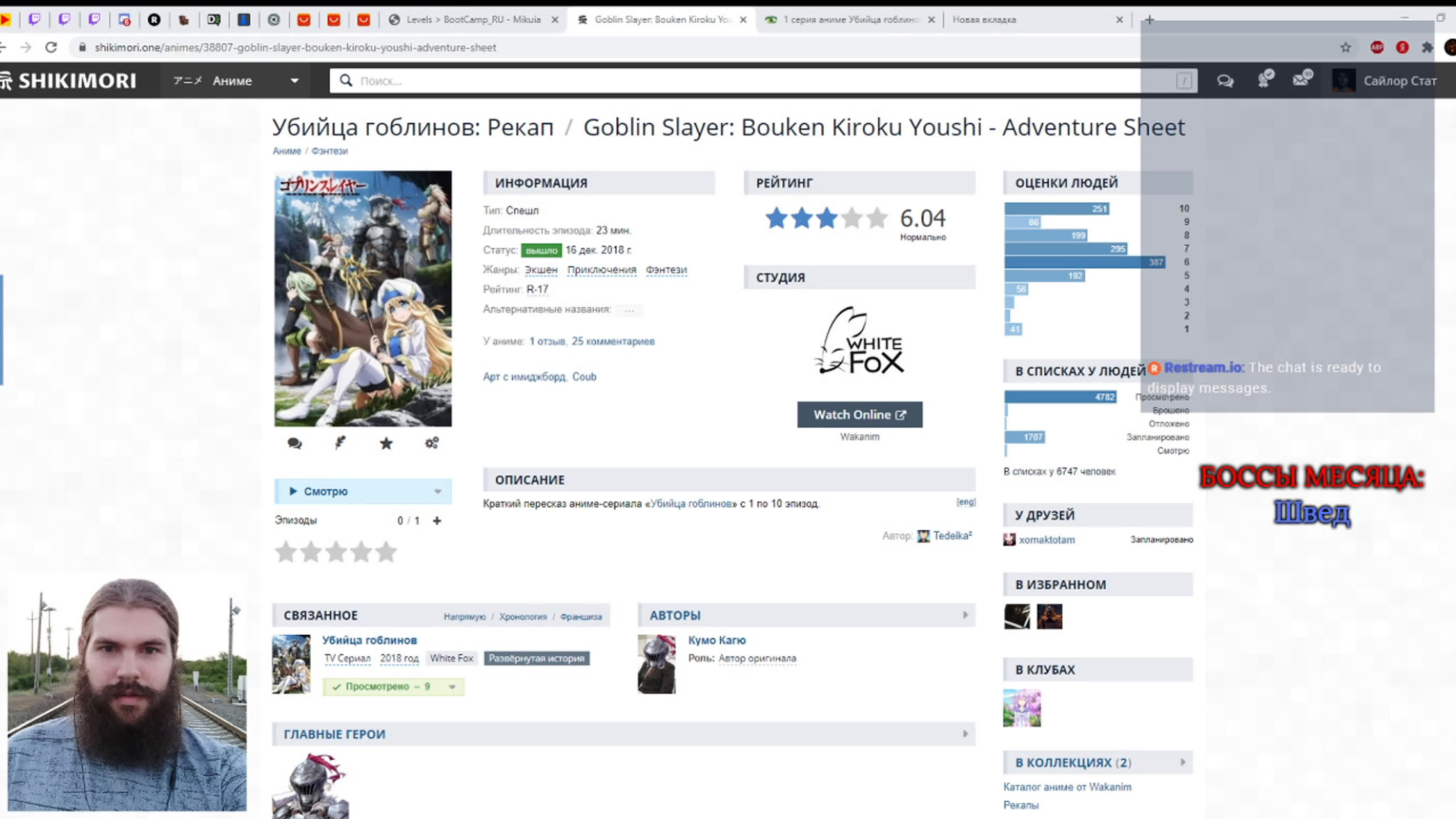Screen dimensions: 1456x819
Task: Click the R-17 rating link
Action: point(537,289)
